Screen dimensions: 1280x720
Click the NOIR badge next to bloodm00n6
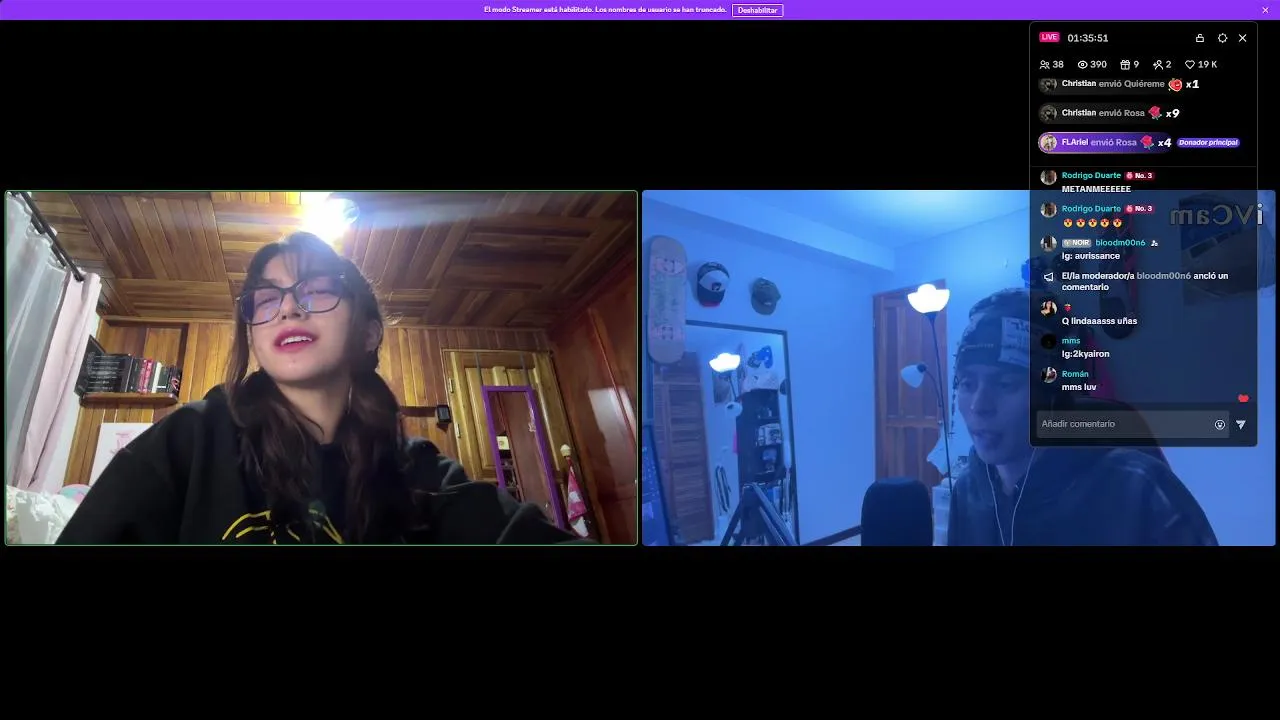click(x=1076, y=243)
